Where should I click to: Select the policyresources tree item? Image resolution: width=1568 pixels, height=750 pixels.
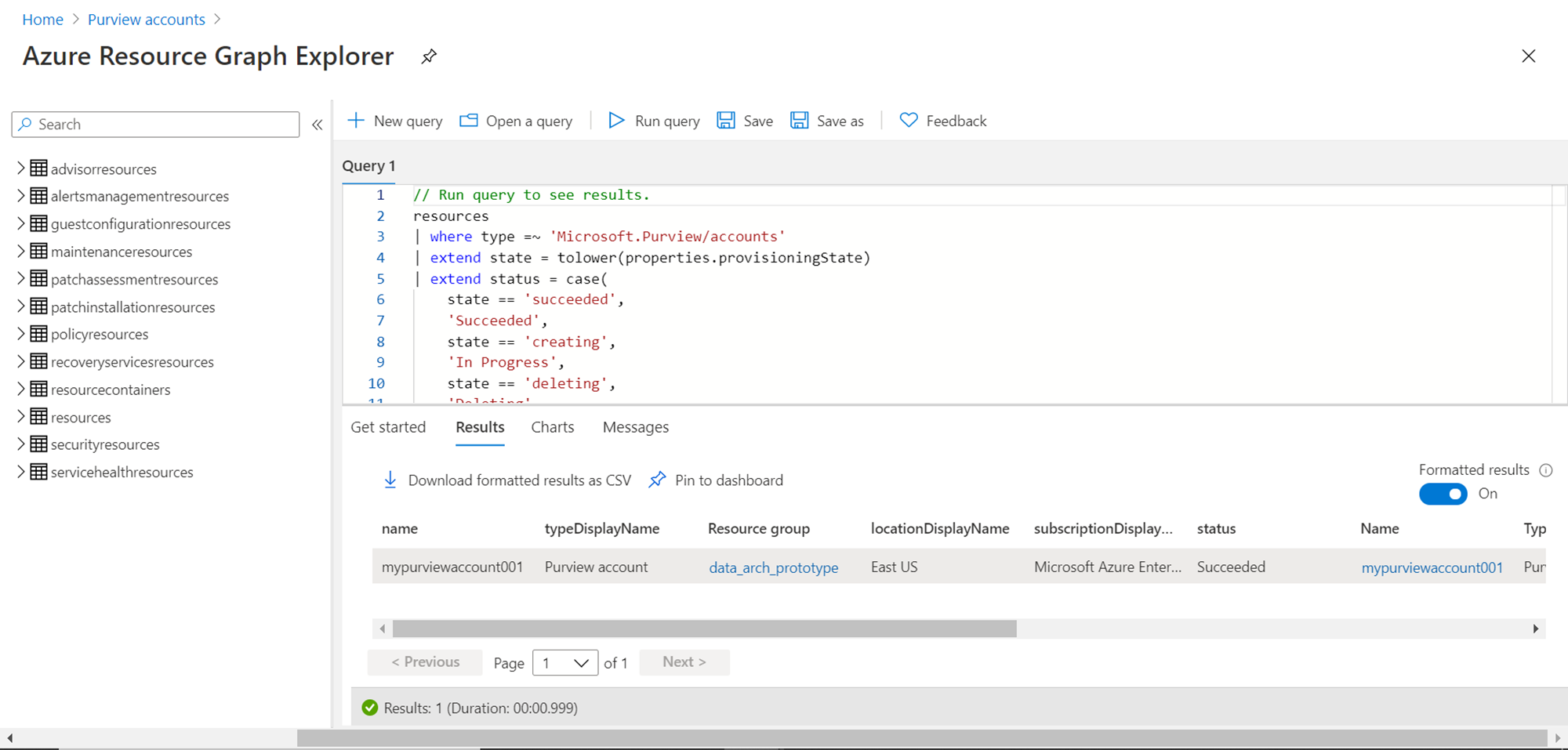[100, 335]
